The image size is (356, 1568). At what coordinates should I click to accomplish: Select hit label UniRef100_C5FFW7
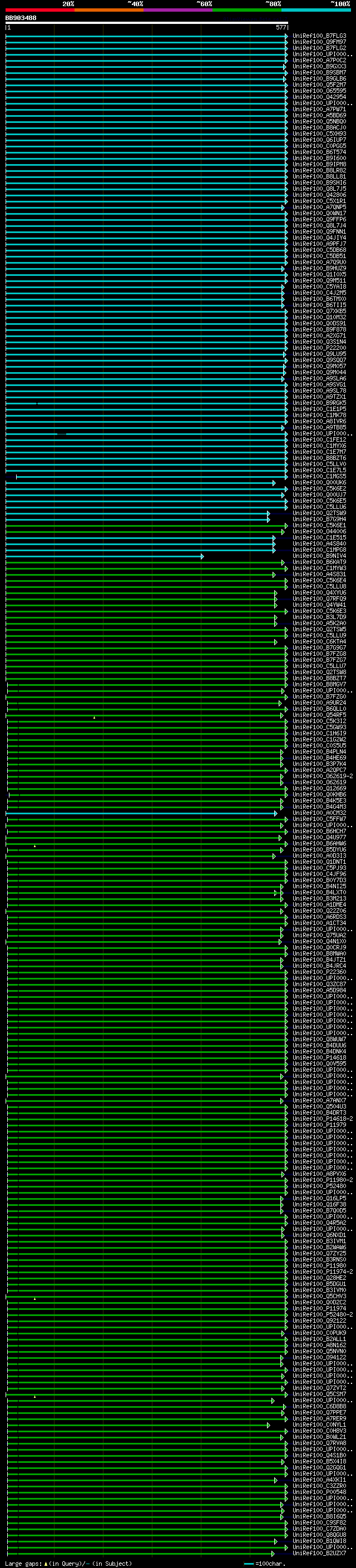pos(319,819)
